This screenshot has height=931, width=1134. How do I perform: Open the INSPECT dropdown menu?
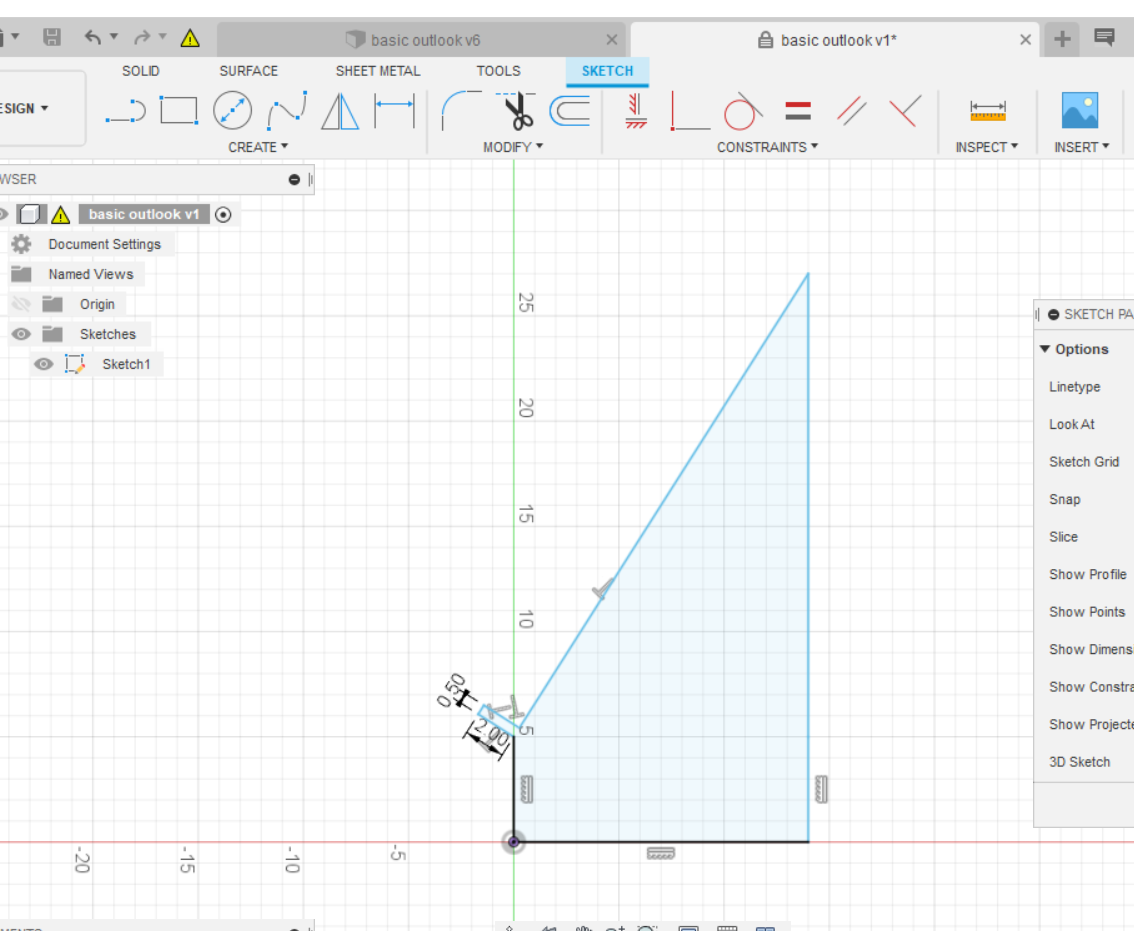986,147
